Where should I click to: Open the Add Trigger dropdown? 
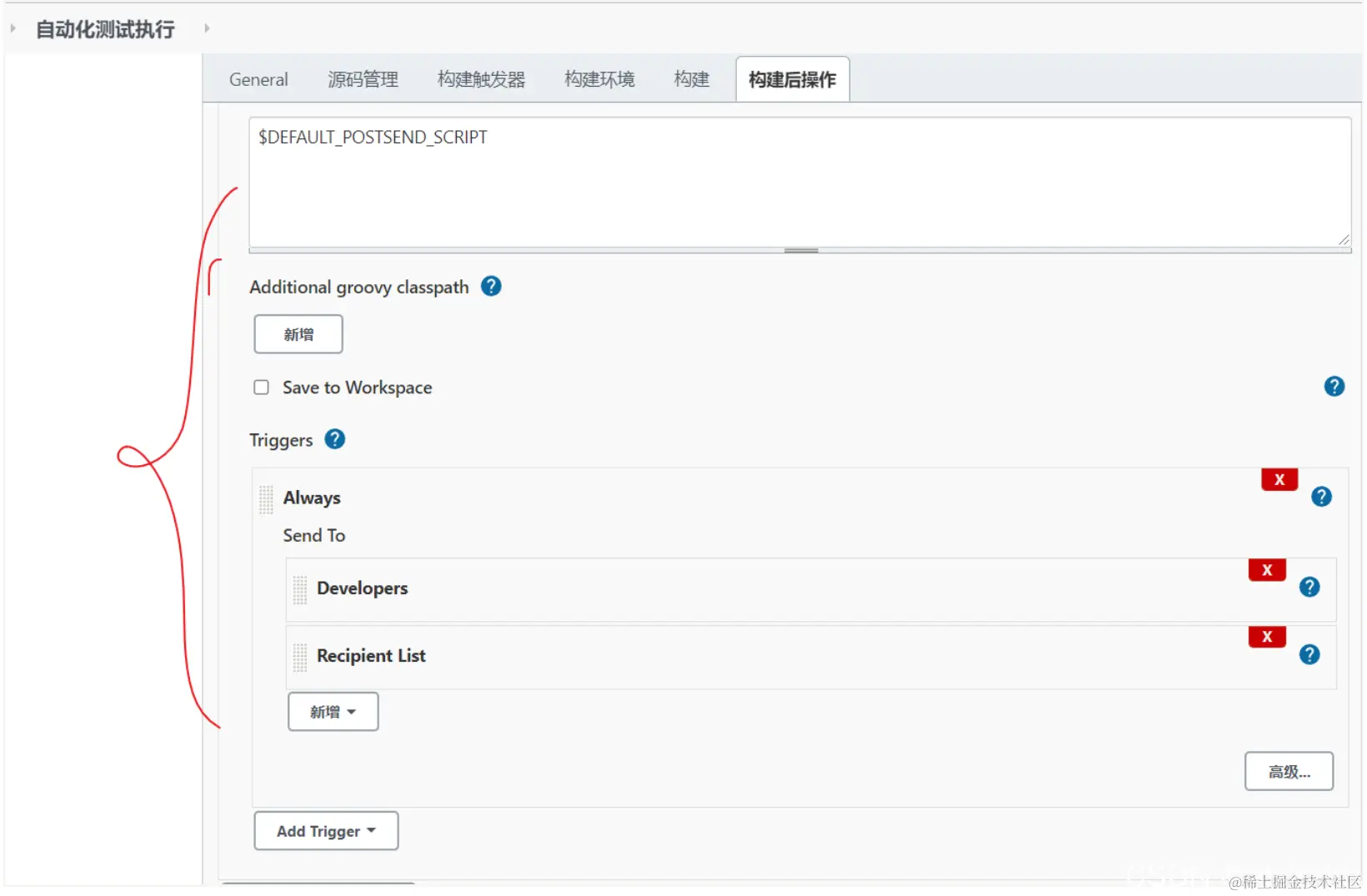pos(326,831)
